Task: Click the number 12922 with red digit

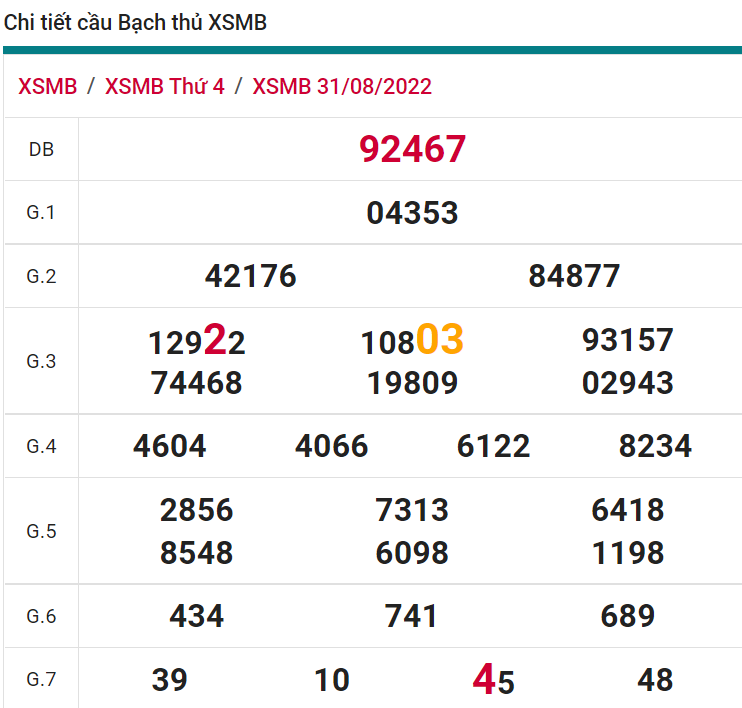Action: pos(196,342)
